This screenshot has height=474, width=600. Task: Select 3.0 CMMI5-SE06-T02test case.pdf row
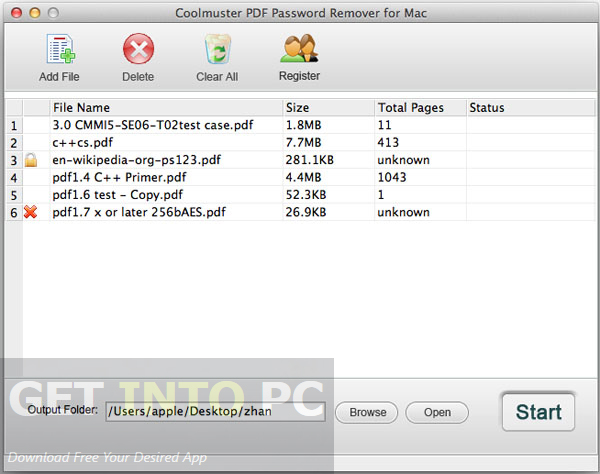tap(300, 125)
